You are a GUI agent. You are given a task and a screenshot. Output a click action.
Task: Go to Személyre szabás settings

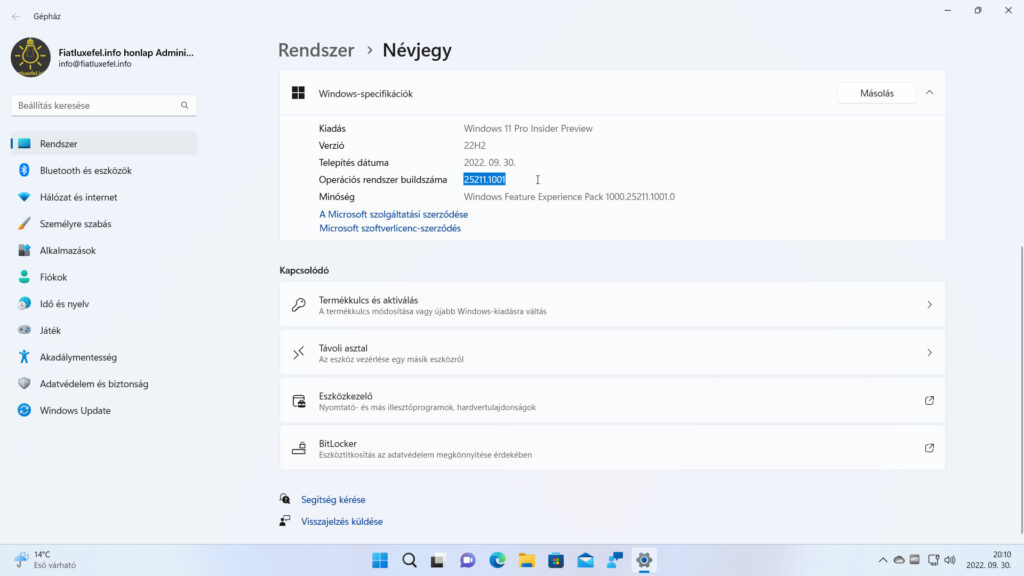point(104,224)
